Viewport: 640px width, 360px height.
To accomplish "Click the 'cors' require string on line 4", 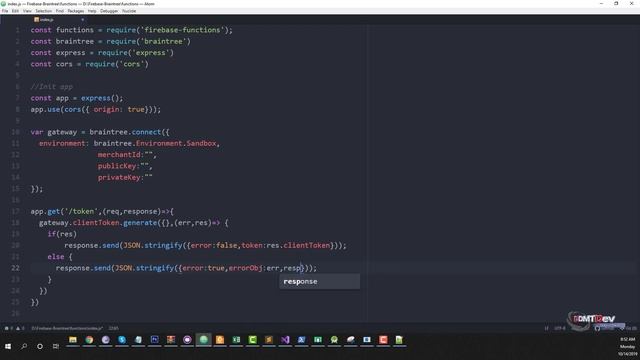I will point(131,64).
